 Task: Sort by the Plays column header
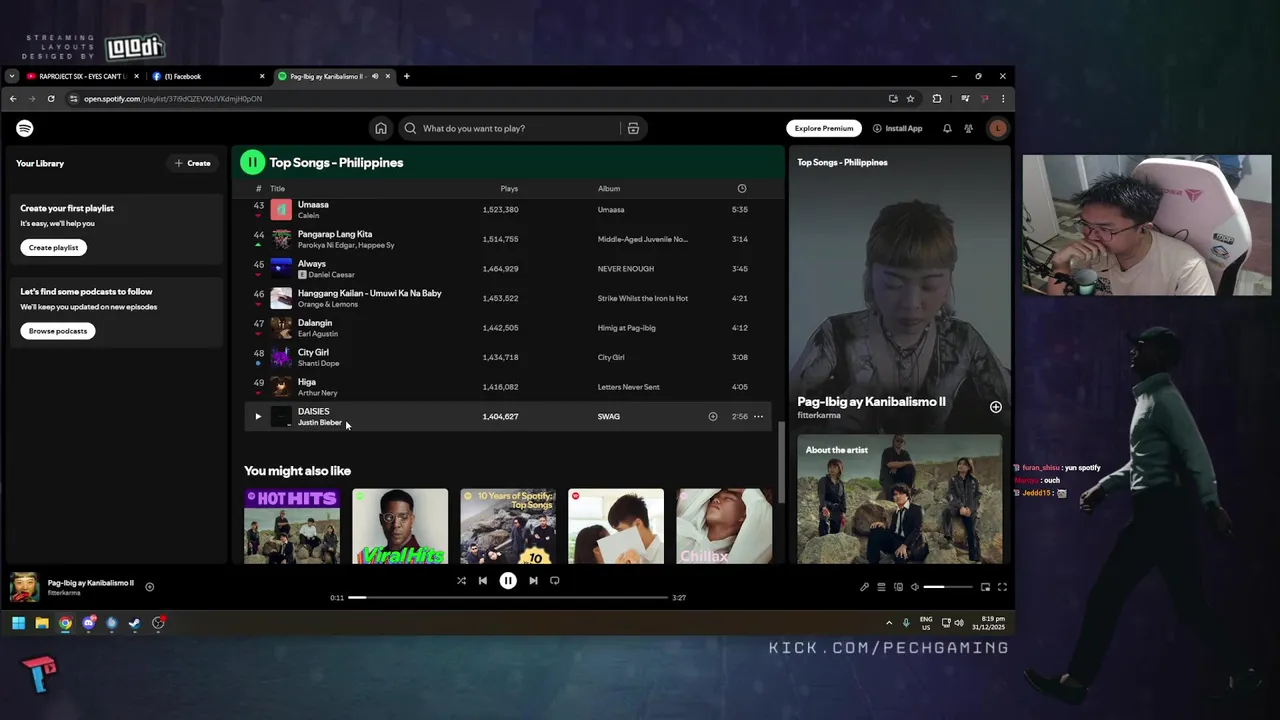click(509, 188)
